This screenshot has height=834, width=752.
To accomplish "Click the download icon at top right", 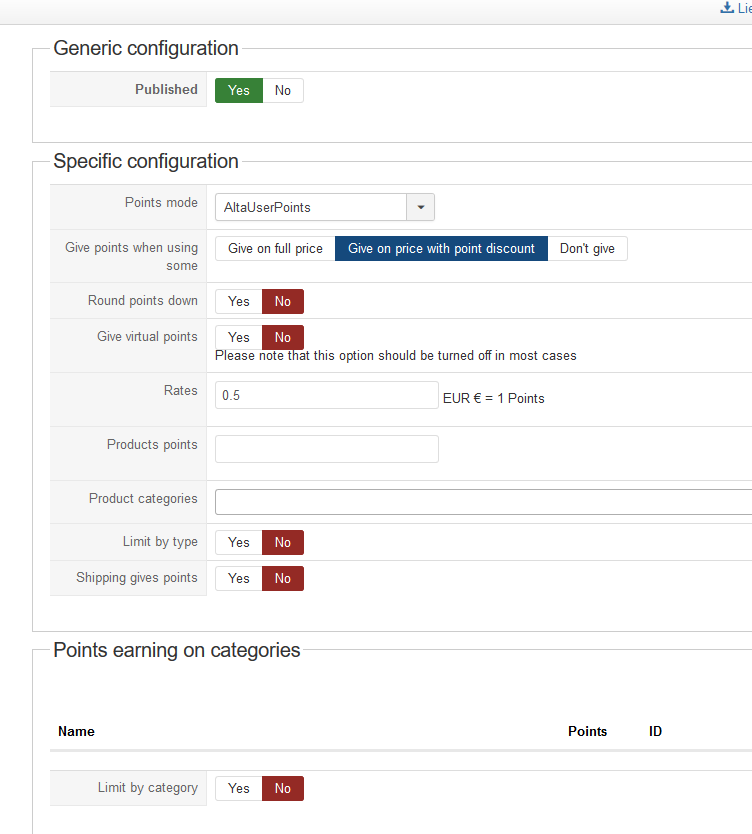I will coord(727,7).
